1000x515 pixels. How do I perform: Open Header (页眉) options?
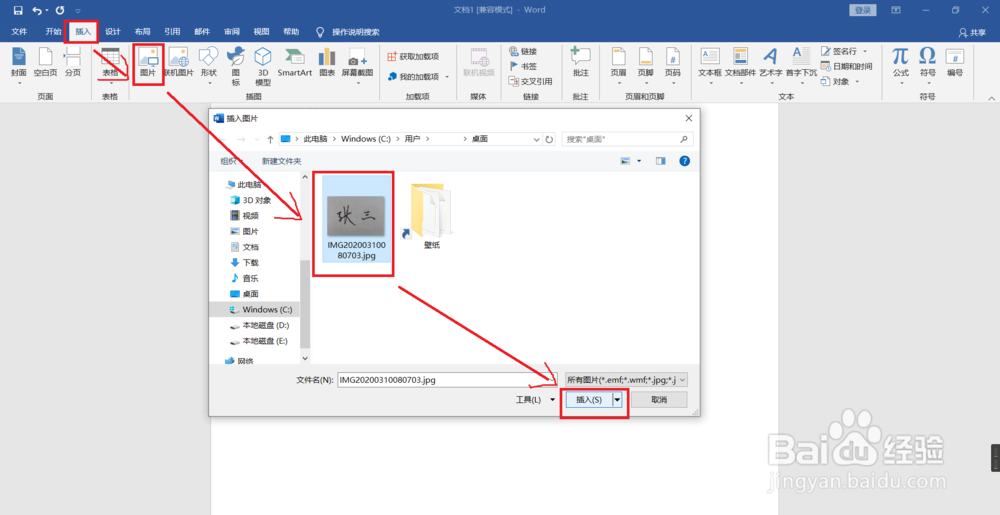click(x=619, y=66)
